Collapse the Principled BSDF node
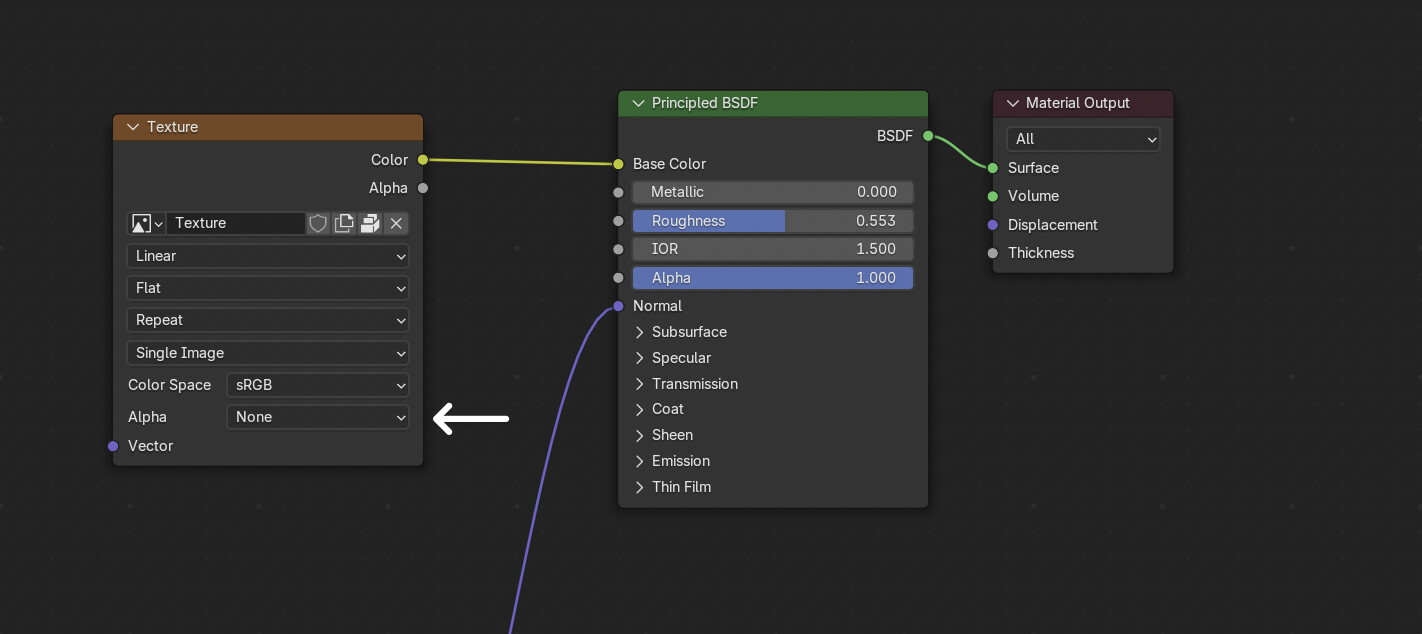Viewport: 1422px width, 634px height. (x=638, y=103)
